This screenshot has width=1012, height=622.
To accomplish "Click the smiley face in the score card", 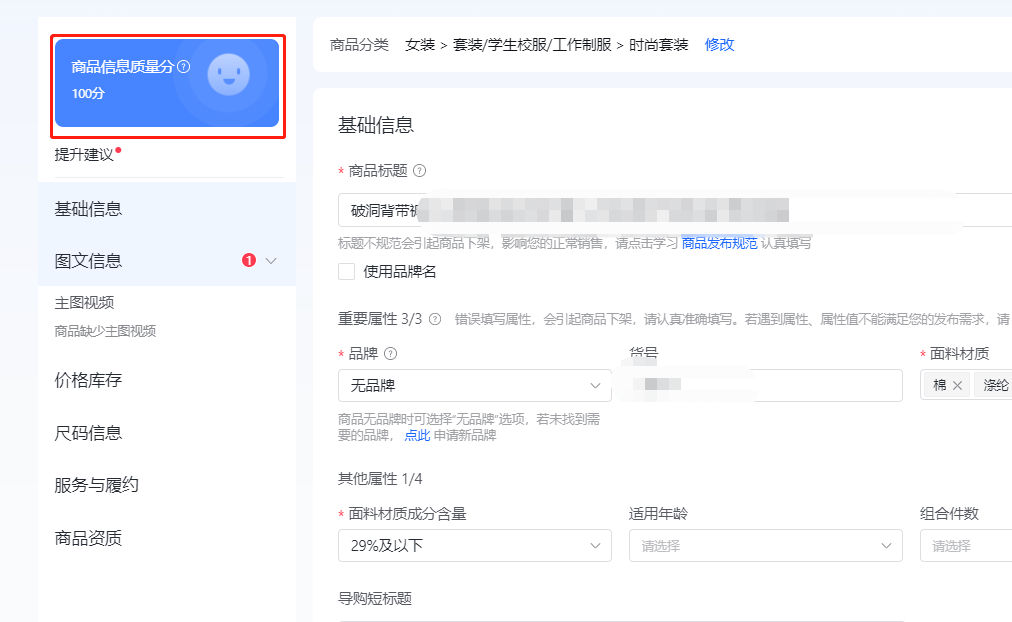I will 228,76.
